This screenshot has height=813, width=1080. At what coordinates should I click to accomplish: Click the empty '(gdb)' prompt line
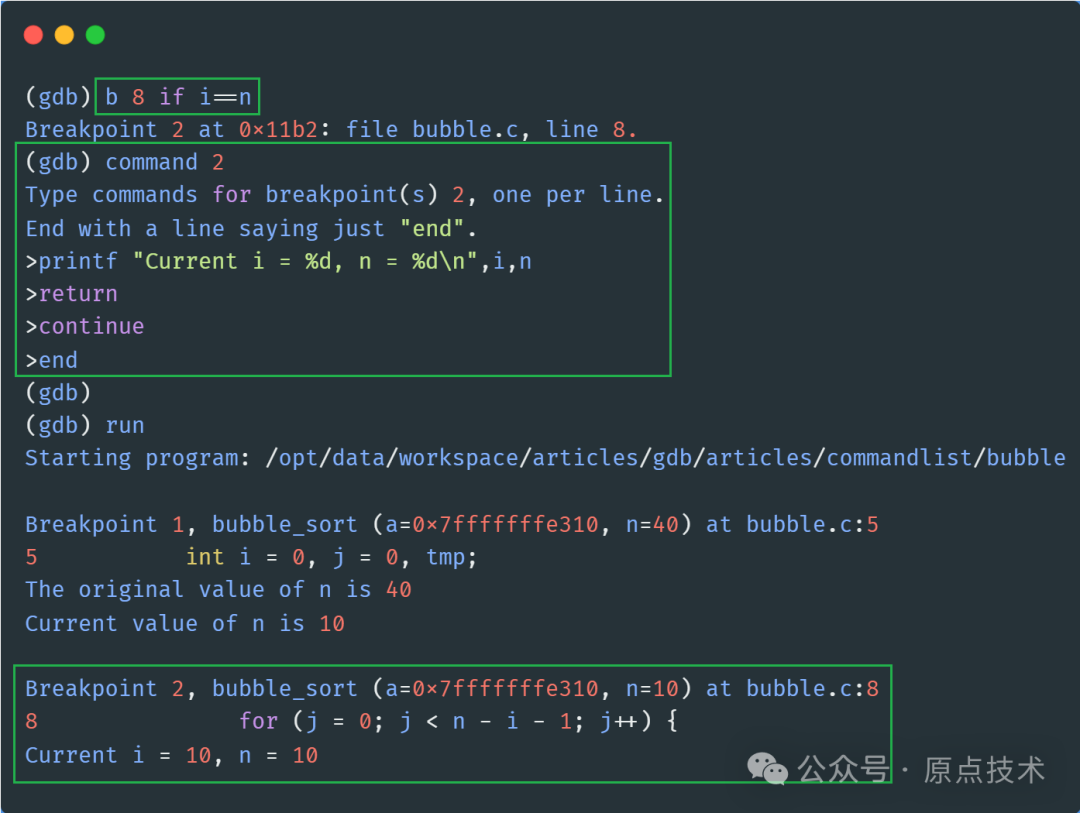58,393
